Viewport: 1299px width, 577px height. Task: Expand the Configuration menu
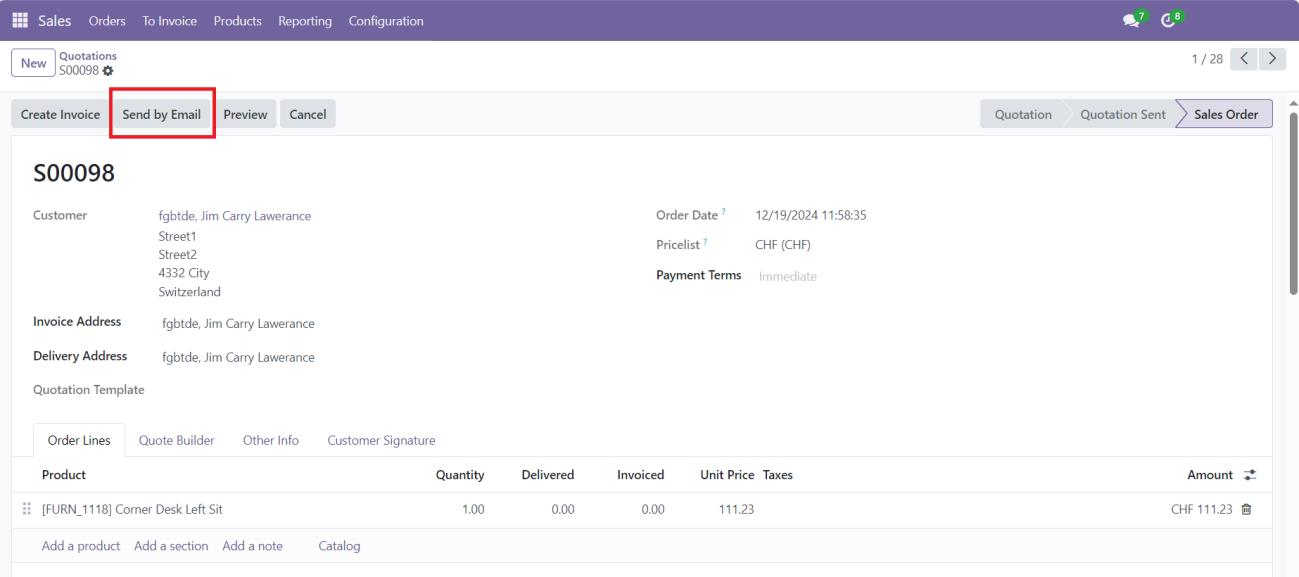coord(385,21)
